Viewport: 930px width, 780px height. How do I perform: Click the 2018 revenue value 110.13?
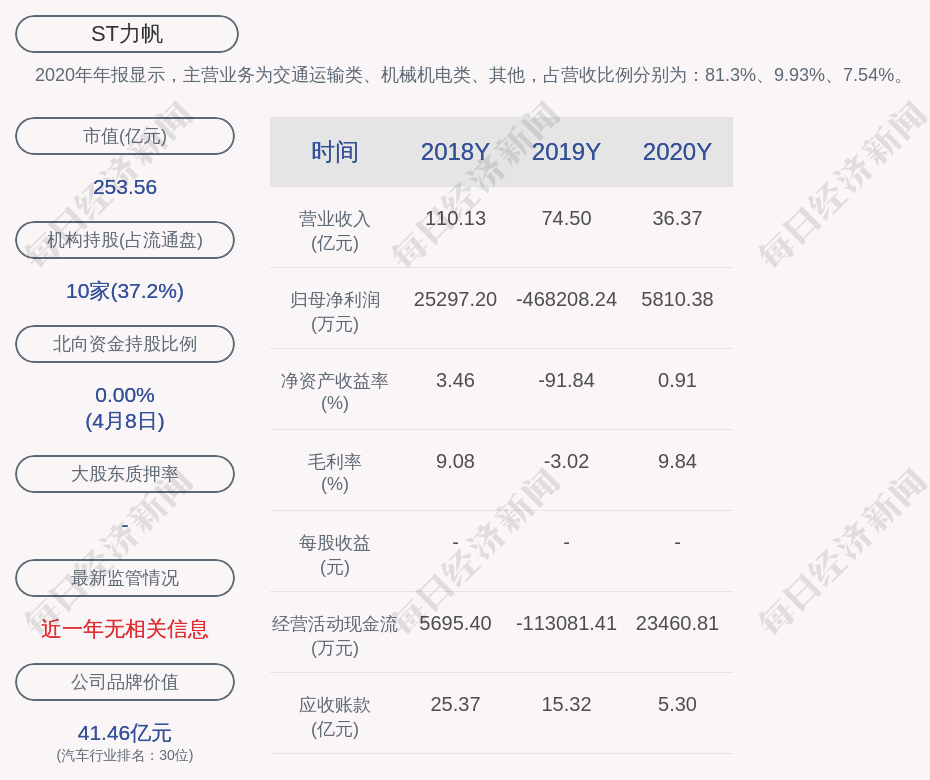click(x=456, y=218)
